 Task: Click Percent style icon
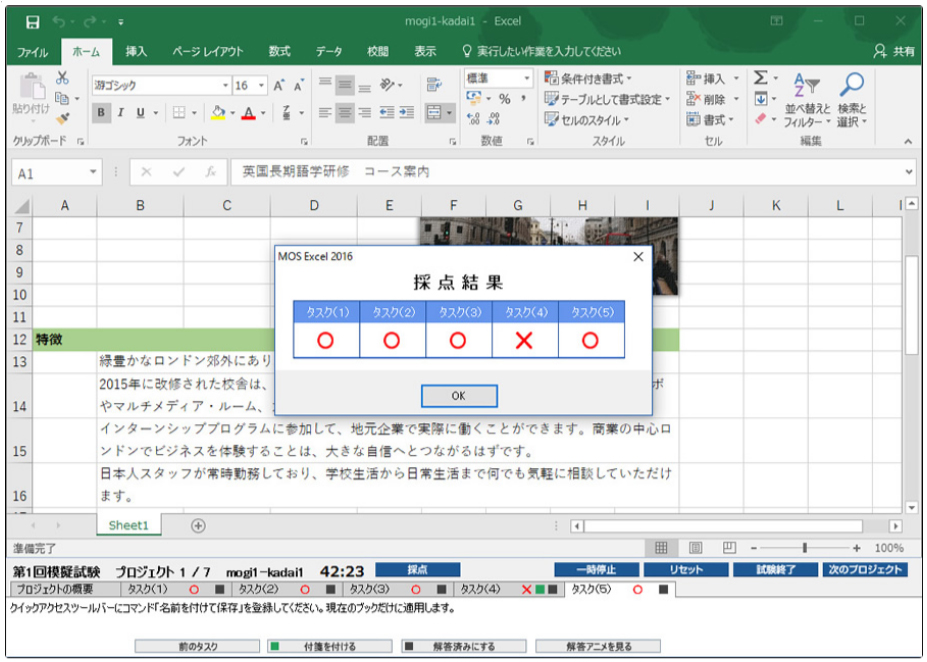[x=504, y=99]
